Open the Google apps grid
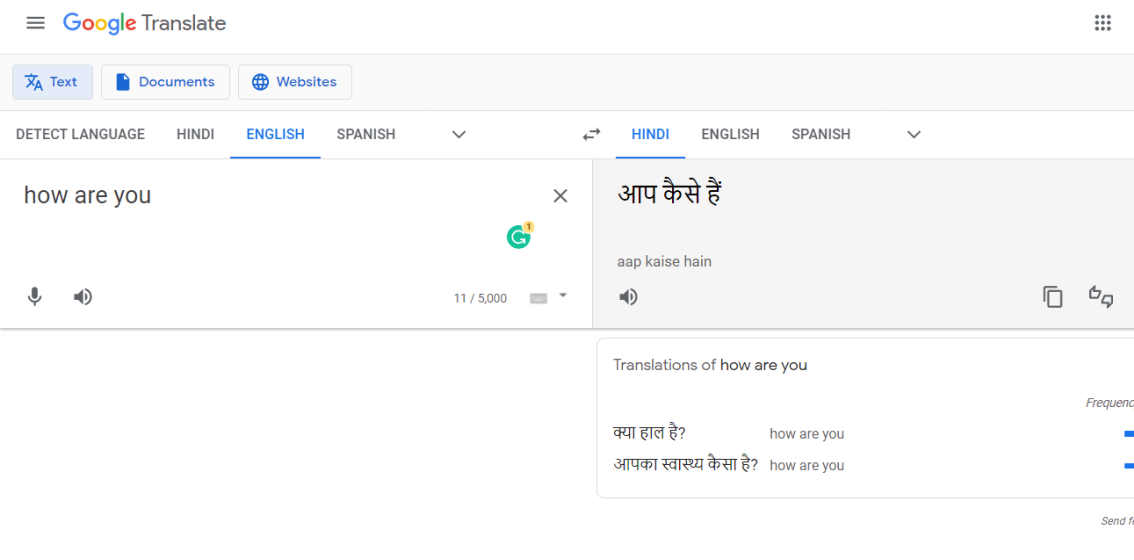1134x560 pixels. coord(1102,23)
